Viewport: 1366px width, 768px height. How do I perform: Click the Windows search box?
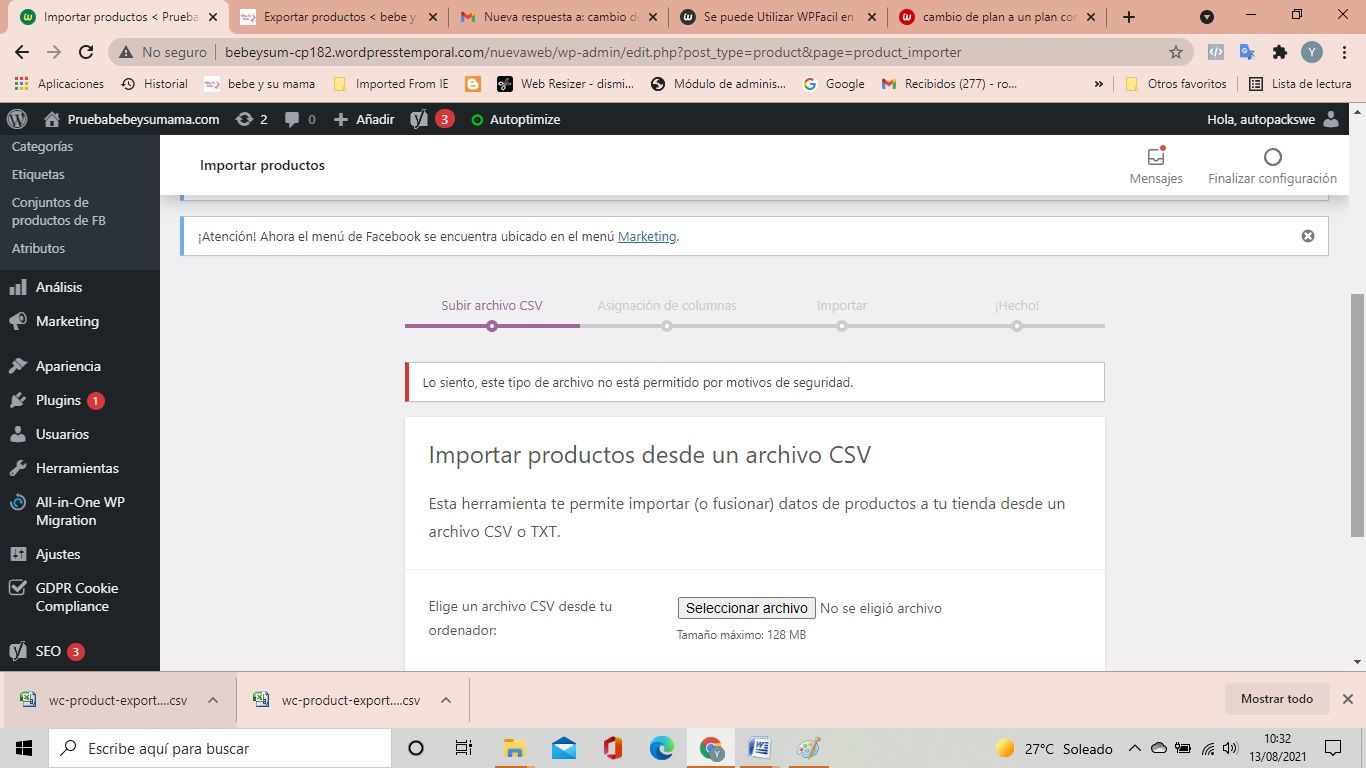coord(220,748)
